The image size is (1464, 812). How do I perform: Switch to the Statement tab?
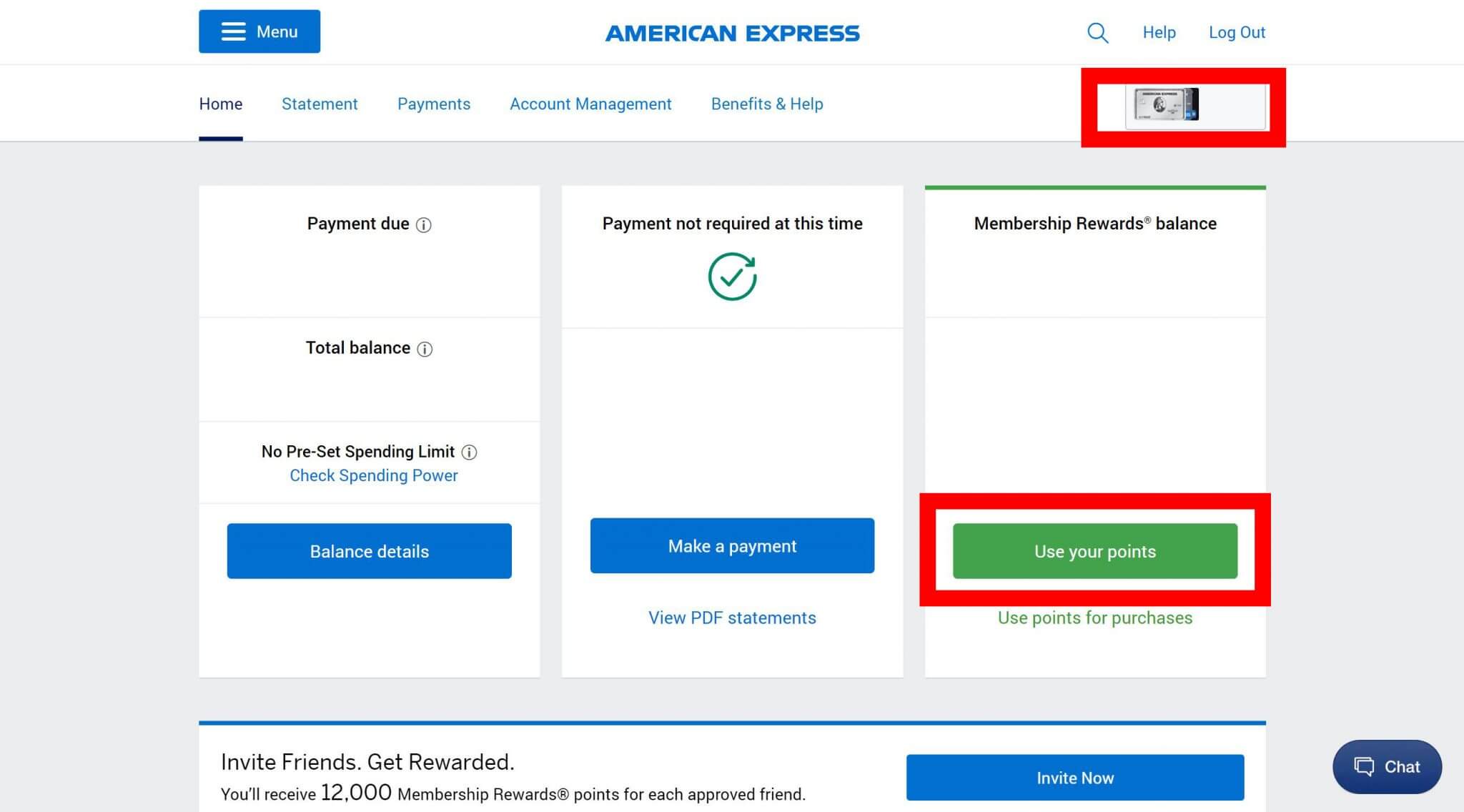tap(320, 104)
